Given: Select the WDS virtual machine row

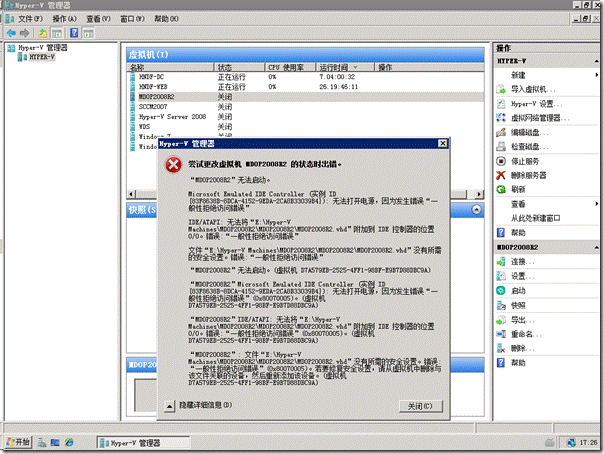Looking at the screenshot, I should (x=307, y=127).
